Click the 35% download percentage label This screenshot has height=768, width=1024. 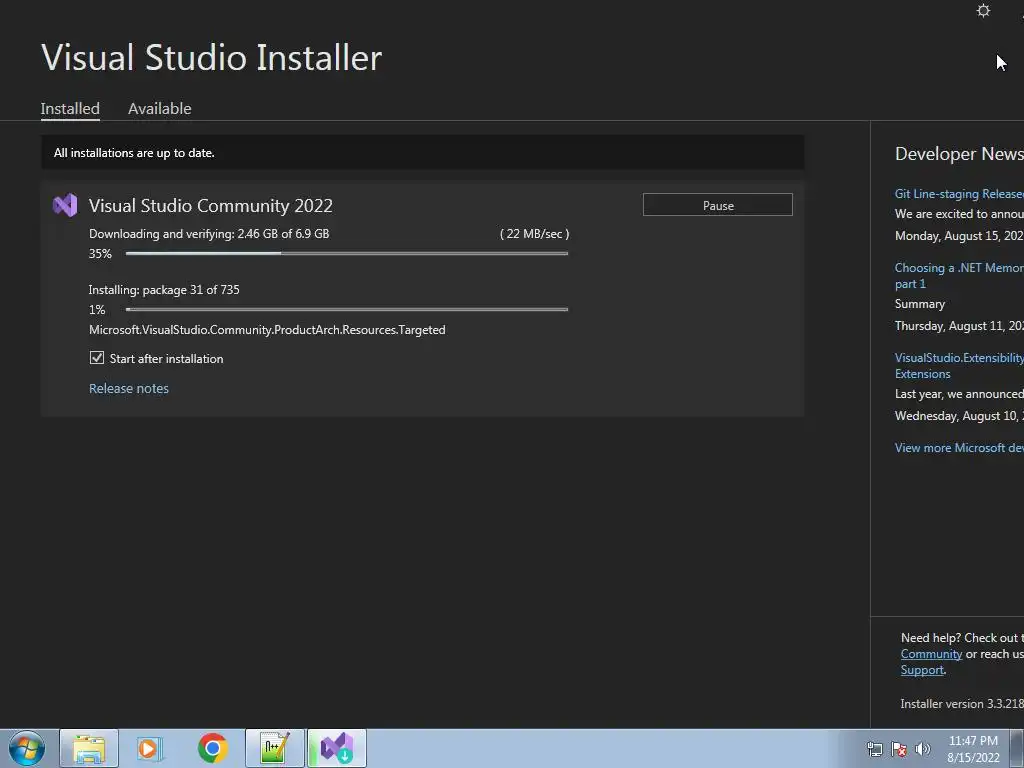pyautogui.click(x=101, y=253)
